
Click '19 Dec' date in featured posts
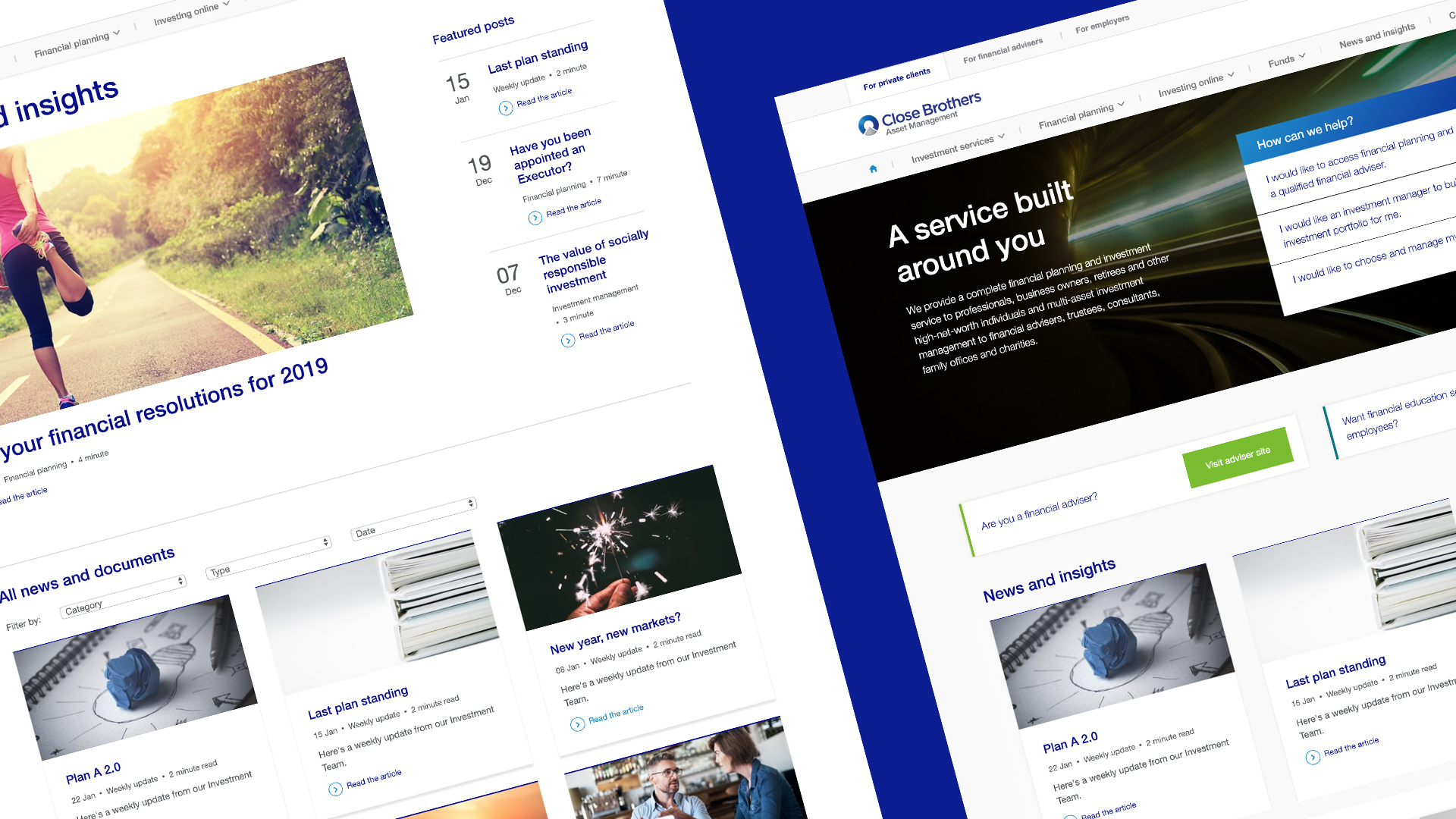(x=481, y=169)
